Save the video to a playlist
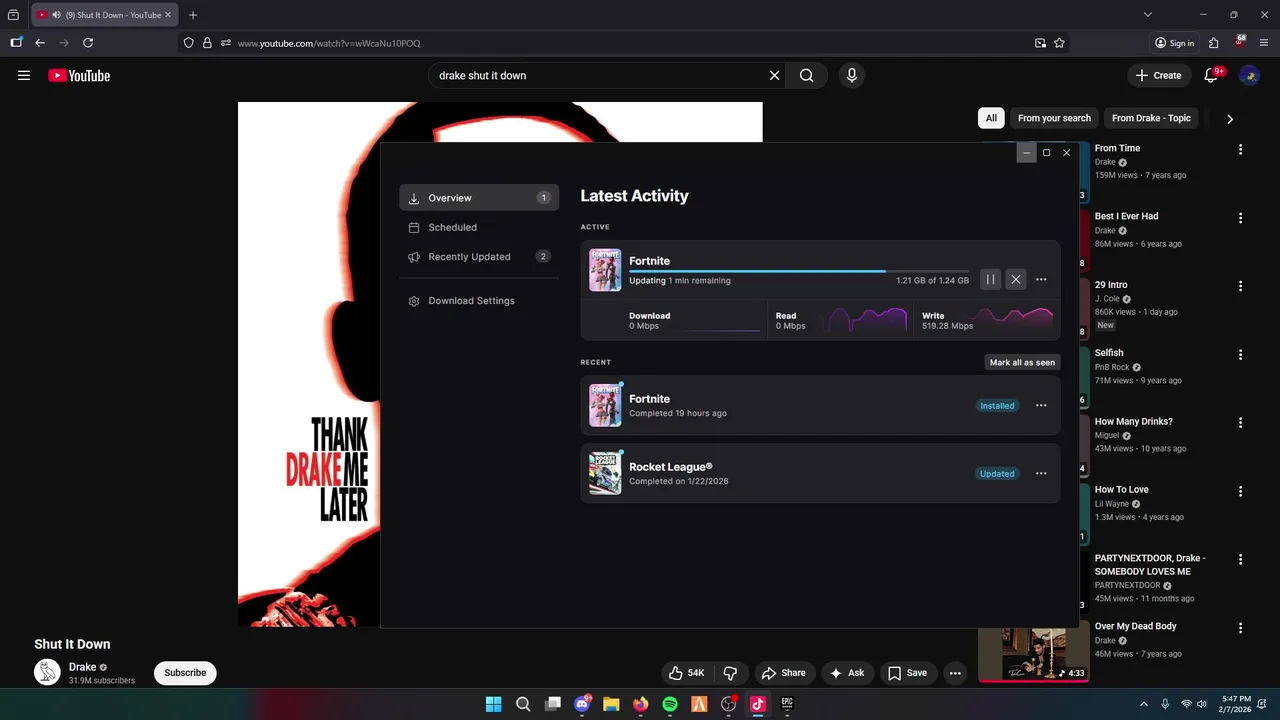 pyautogui.click(x=908, y=673)
